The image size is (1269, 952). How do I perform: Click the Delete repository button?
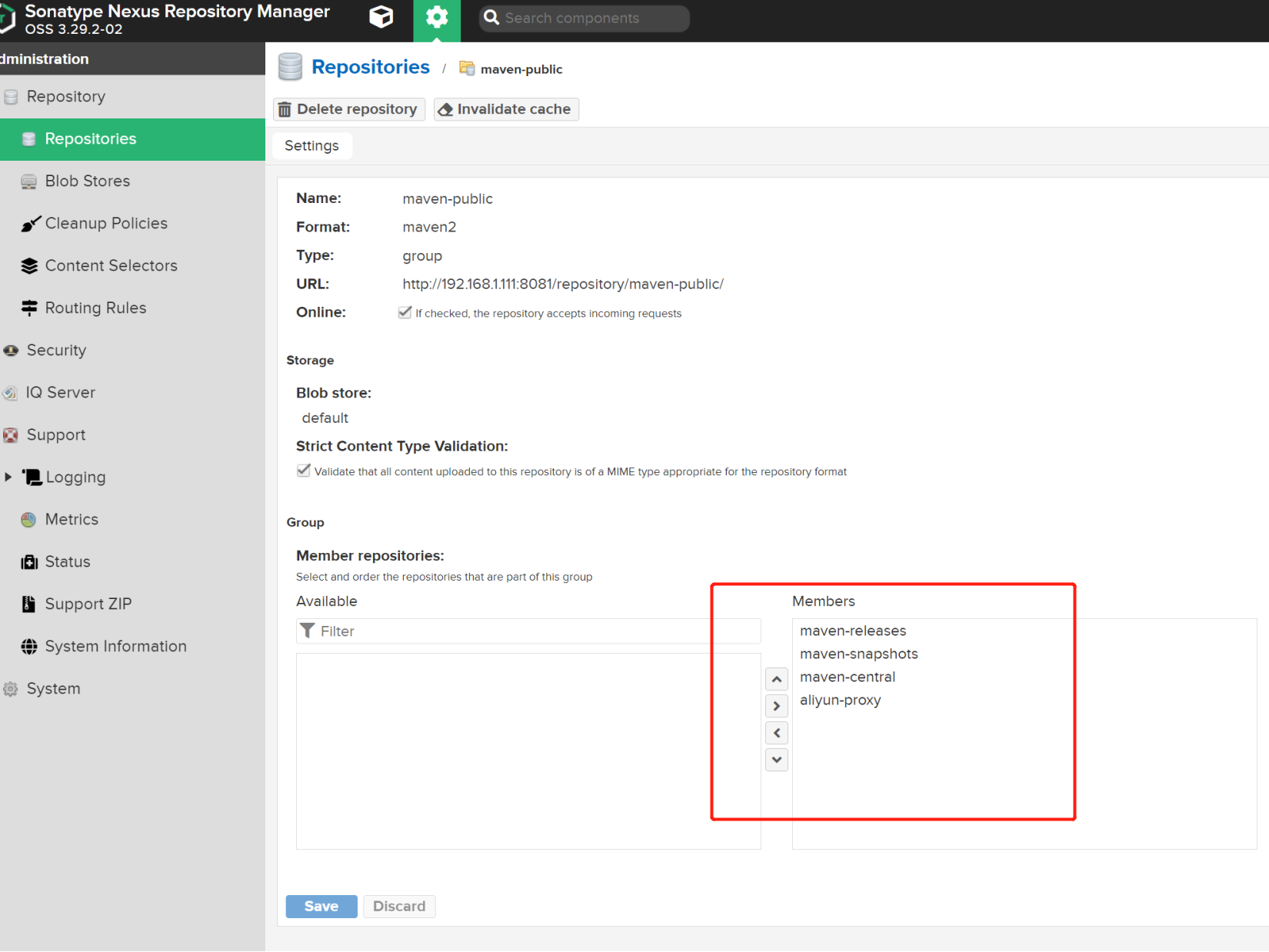pos(349,109)
